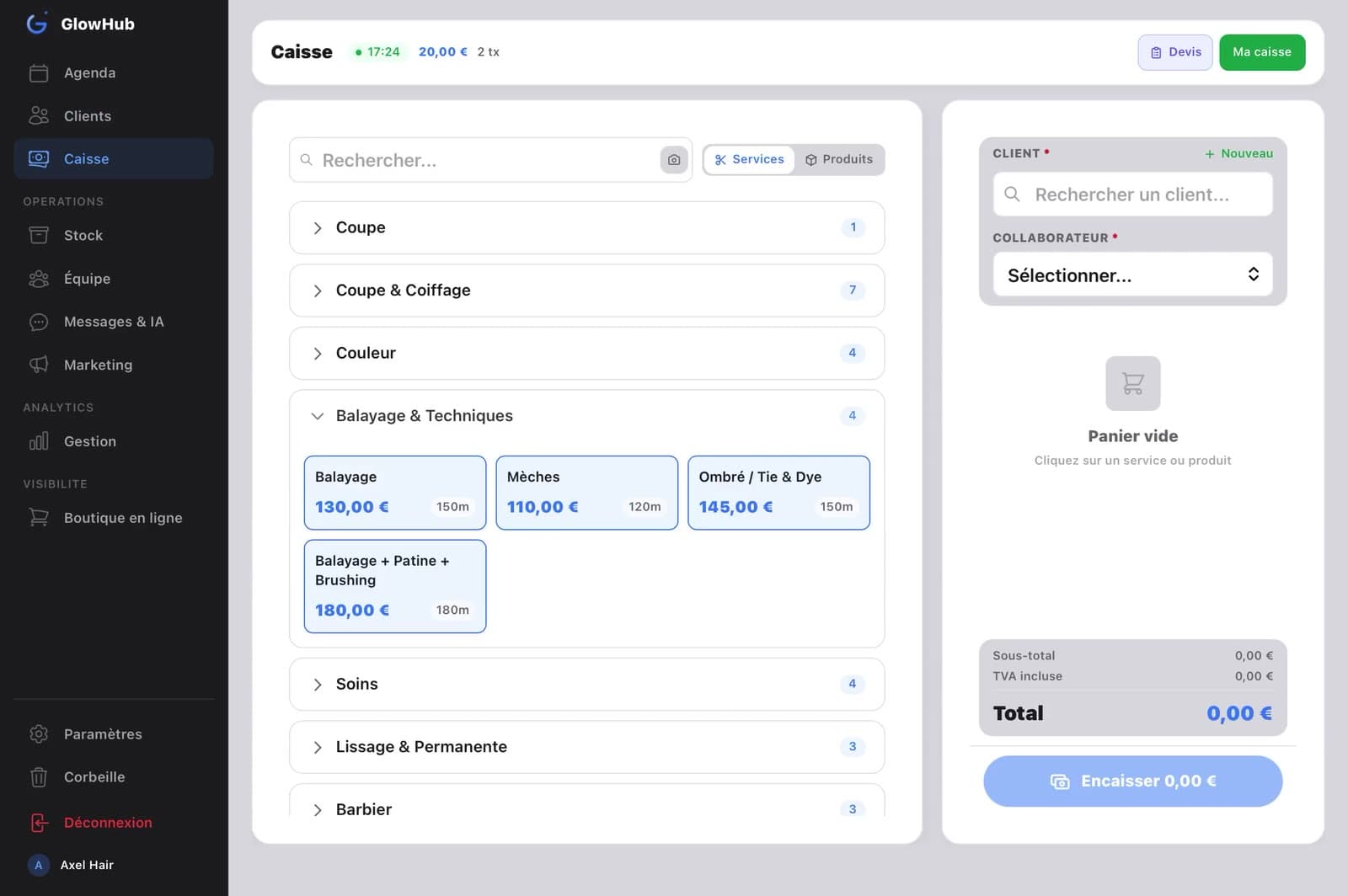Switch to the Produits tab
The height and width of the screenshot is (896, 1348).
(839, 159)
